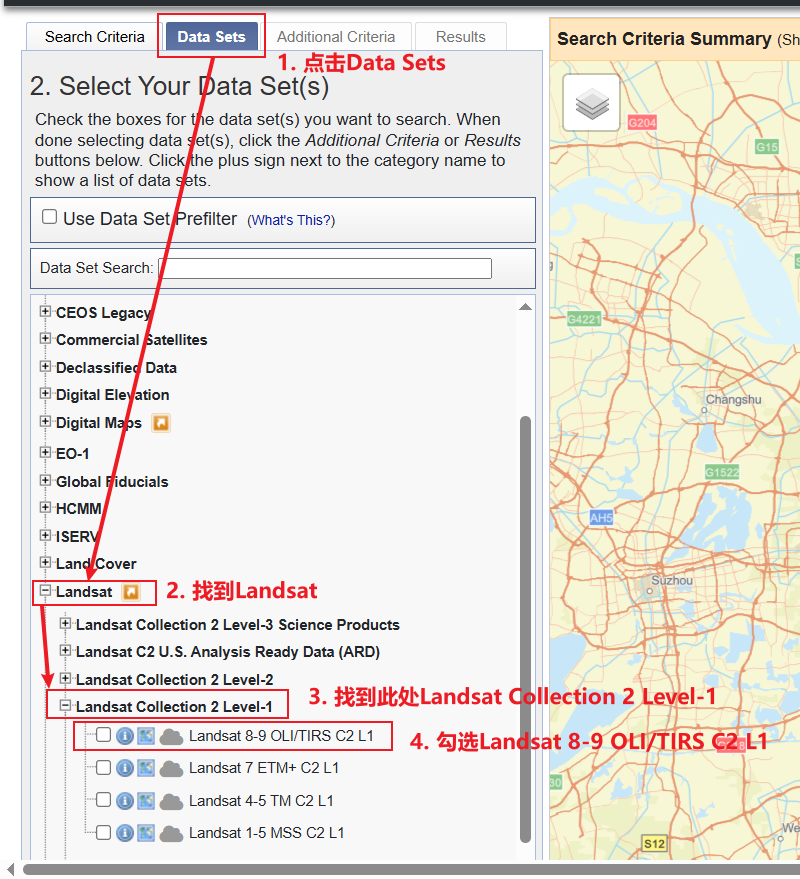Click the orange badge next to Landsat

point(131,592)
